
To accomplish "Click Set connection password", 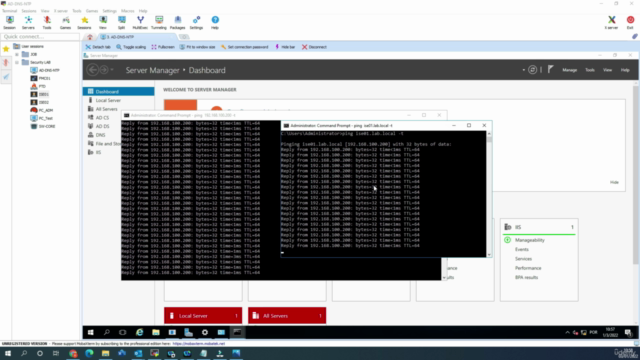I will tap(244, 47).
